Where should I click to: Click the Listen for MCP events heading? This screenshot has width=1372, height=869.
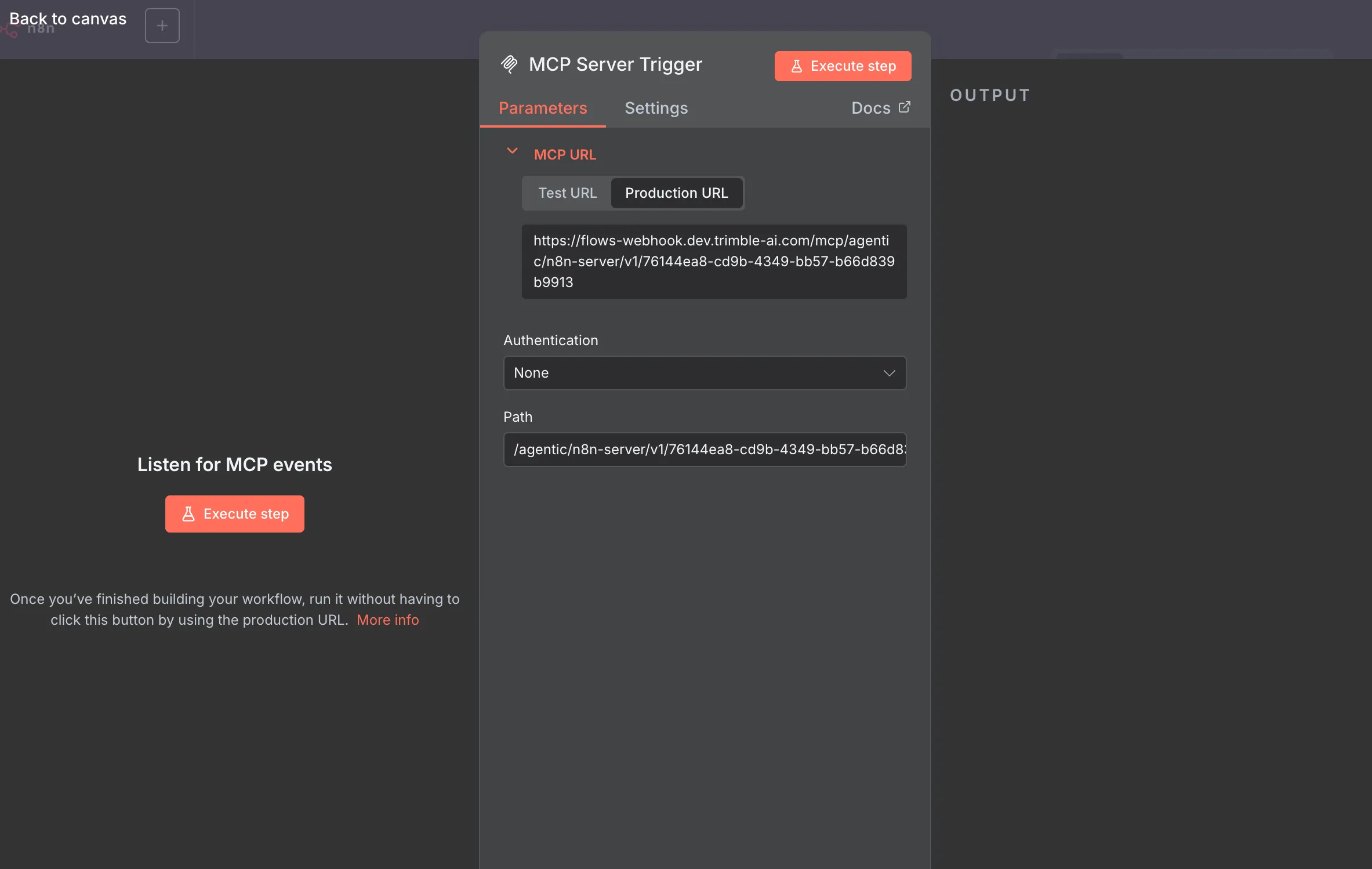point(235,465)
